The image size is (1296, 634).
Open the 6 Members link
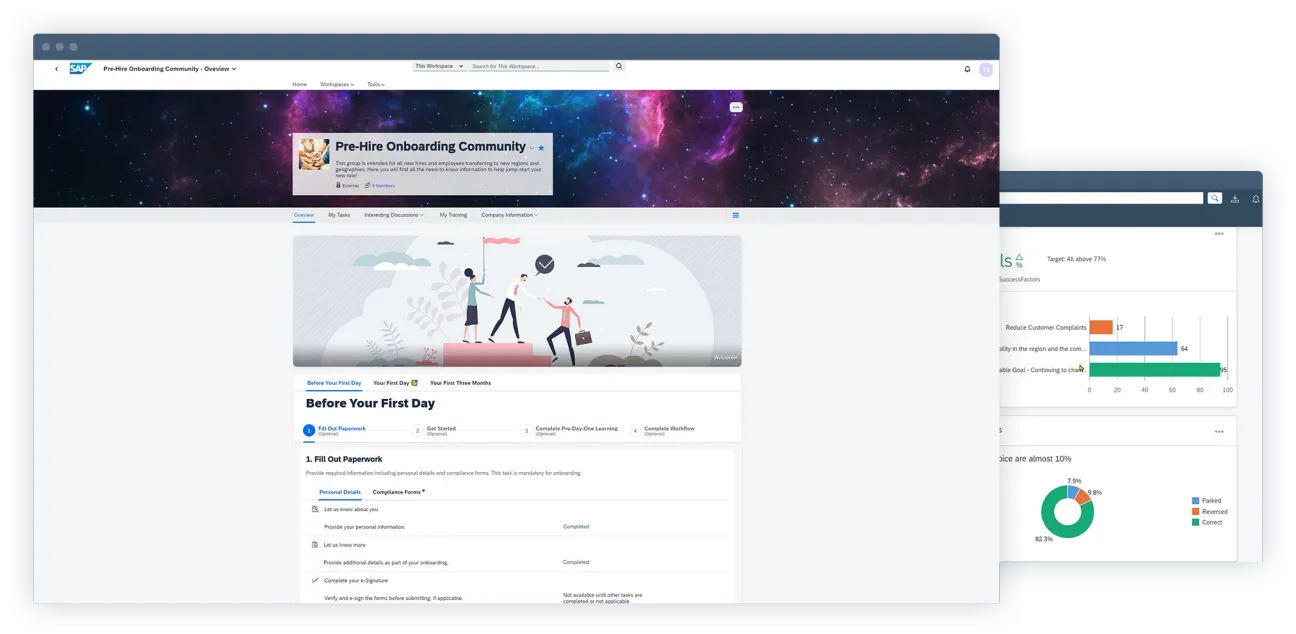382,185
